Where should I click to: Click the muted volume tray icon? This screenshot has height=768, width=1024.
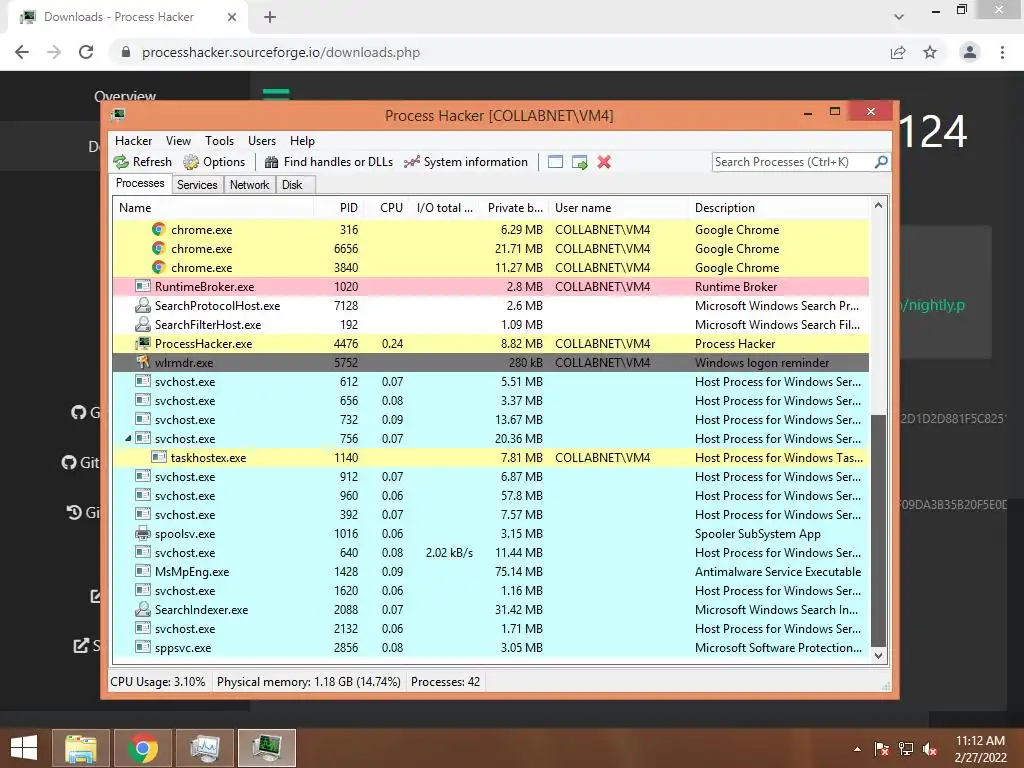930,749
